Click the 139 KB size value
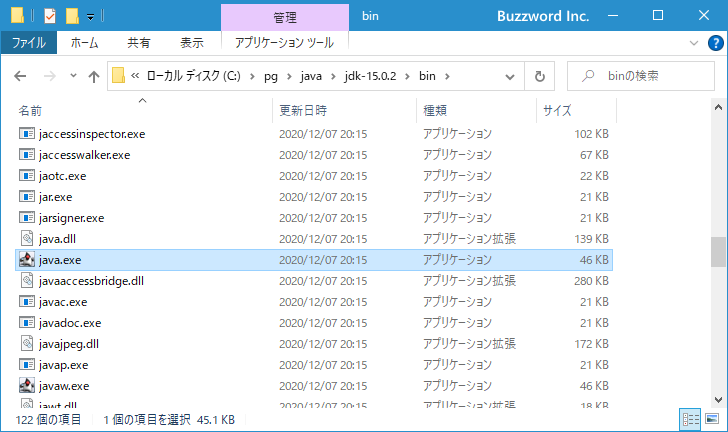This screenshot has width=728, height=432. [592, 239]
